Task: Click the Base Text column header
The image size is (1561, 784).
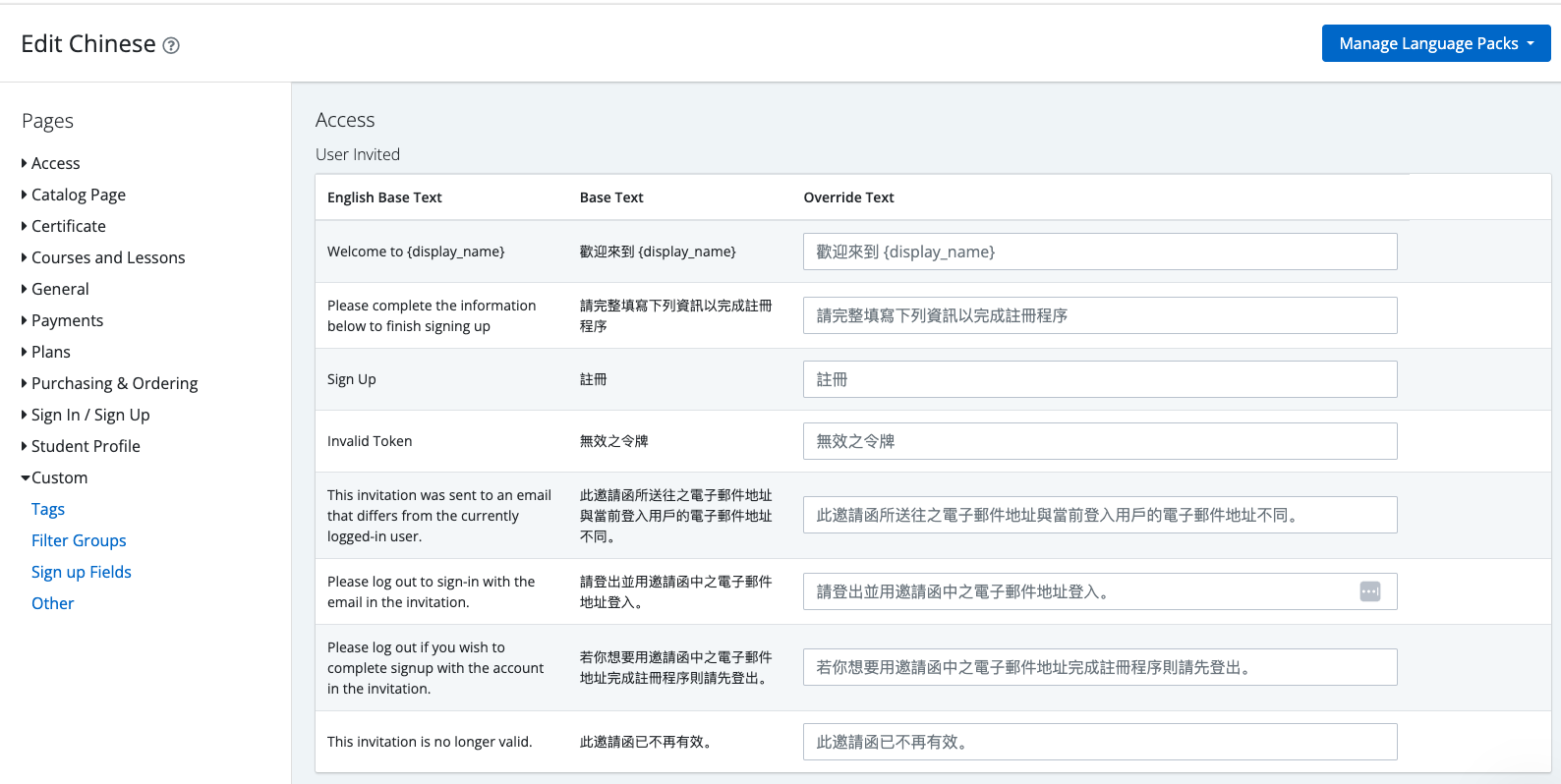Action: [x=611, y=197]
